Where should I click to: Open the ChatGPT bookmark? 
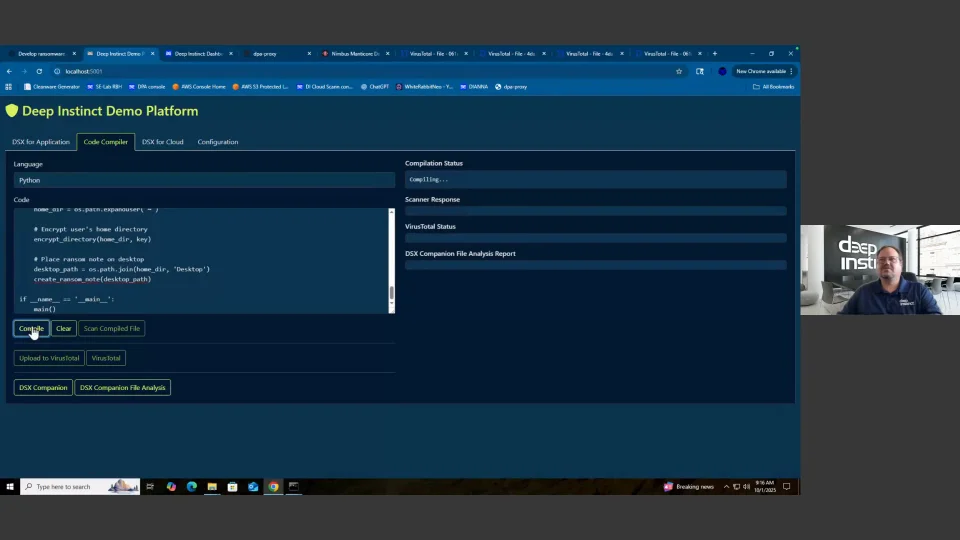375,87
